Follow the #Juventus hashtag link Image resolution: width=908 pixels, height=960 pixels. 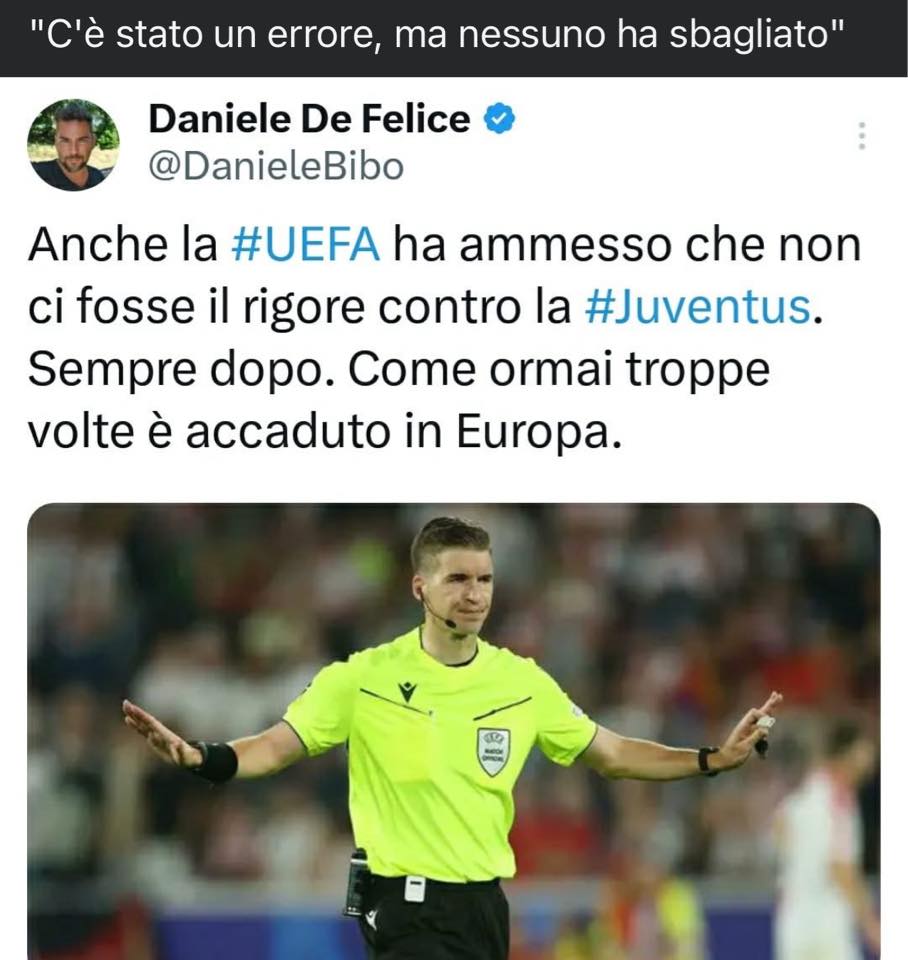point(697,307)
